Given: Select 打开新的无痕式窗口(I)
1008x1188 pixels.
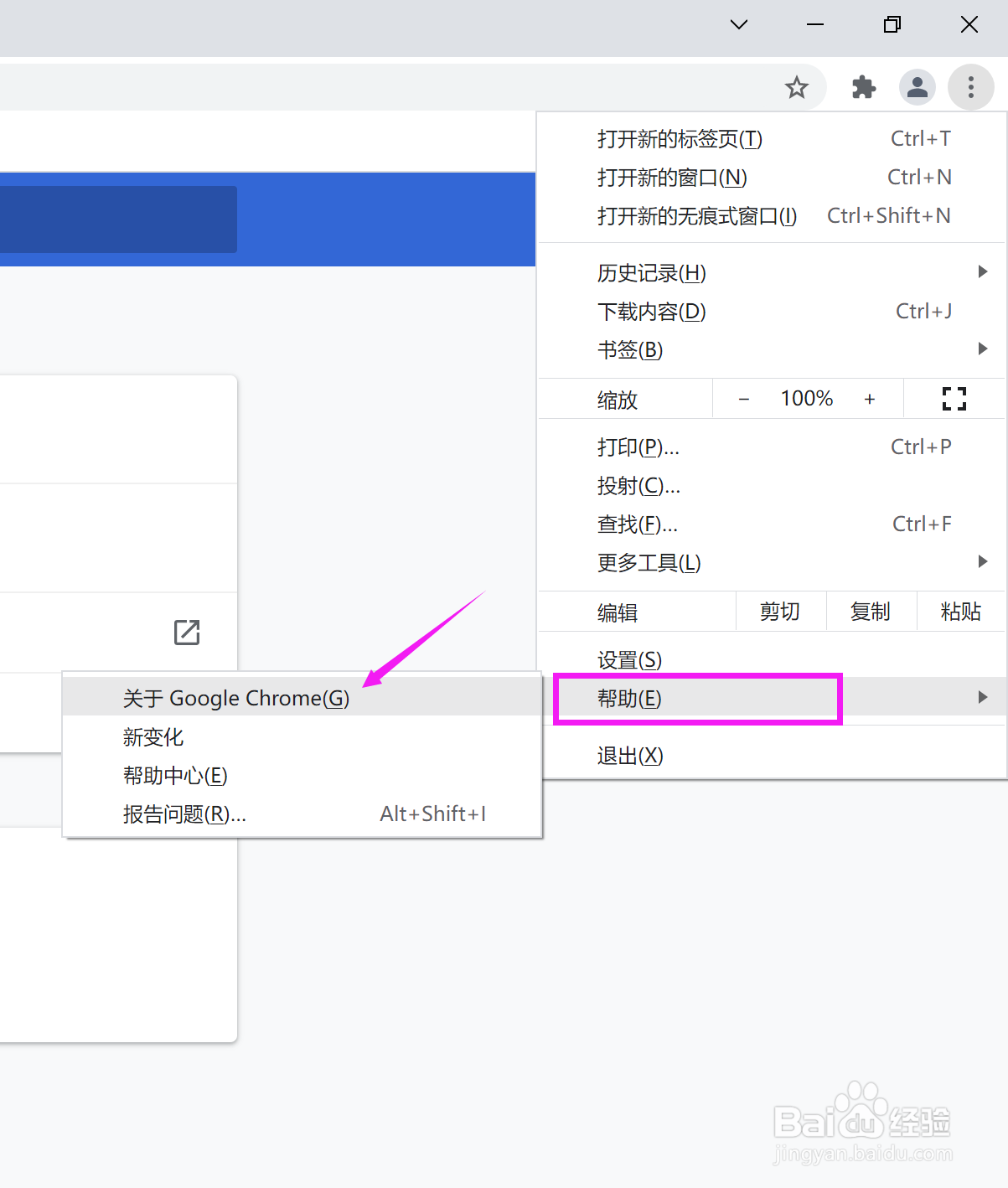Looking at the screenshot, I should [772, 216].
